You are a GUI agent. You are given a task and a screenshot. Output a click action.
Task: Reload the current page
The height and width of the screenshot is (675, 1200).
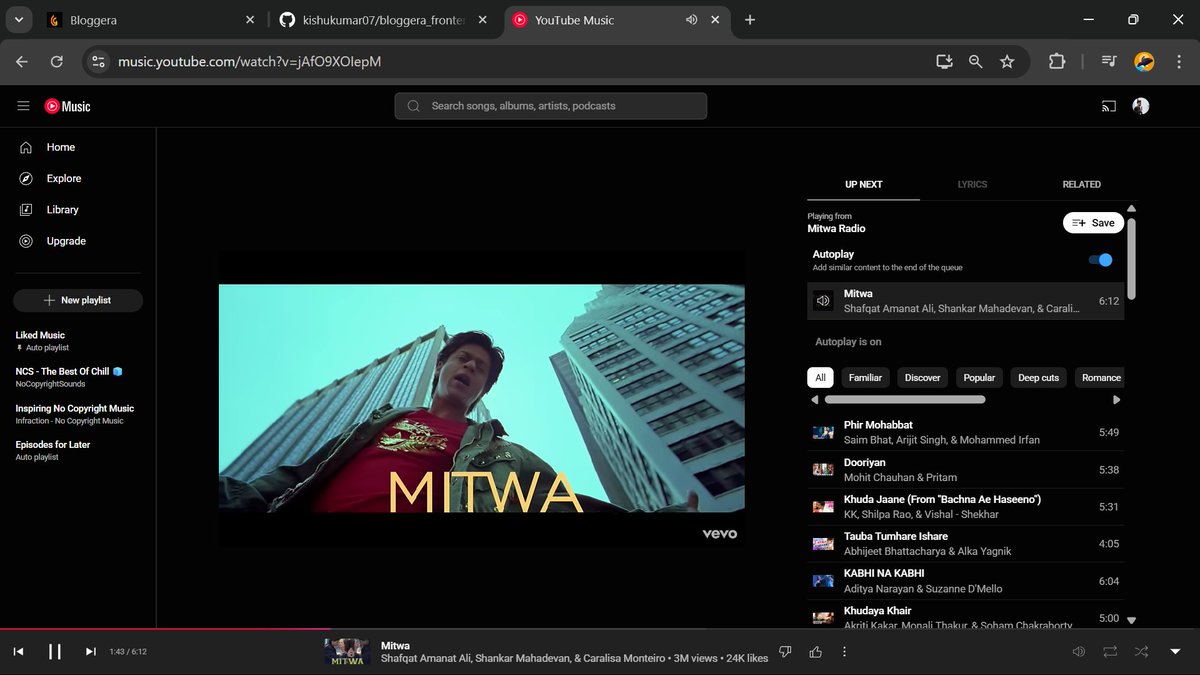click(x=57, y=62)
